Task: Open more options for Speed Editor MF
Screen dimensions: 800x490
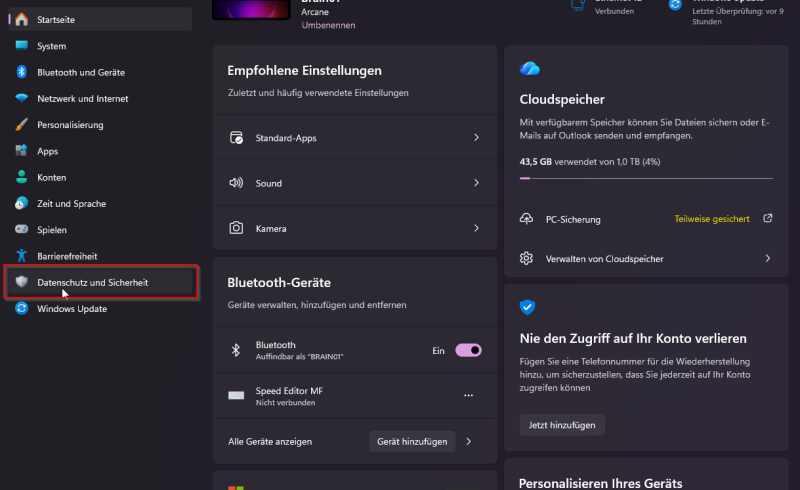Action: pos(468,396)
